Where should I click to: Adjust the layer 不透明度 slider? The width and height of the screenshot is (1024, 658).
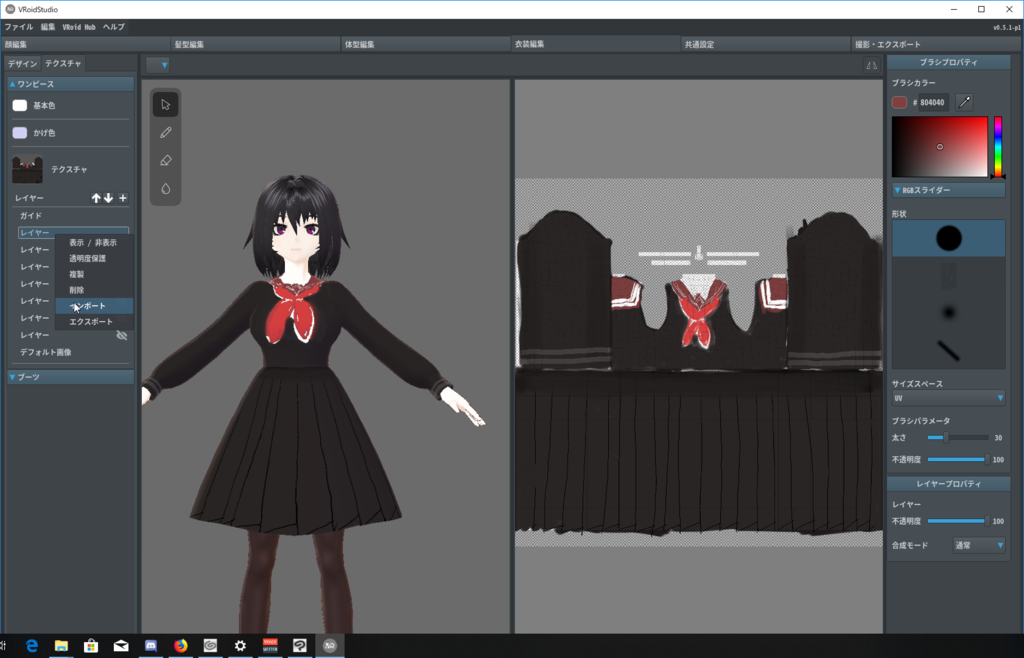pos(957,521)
